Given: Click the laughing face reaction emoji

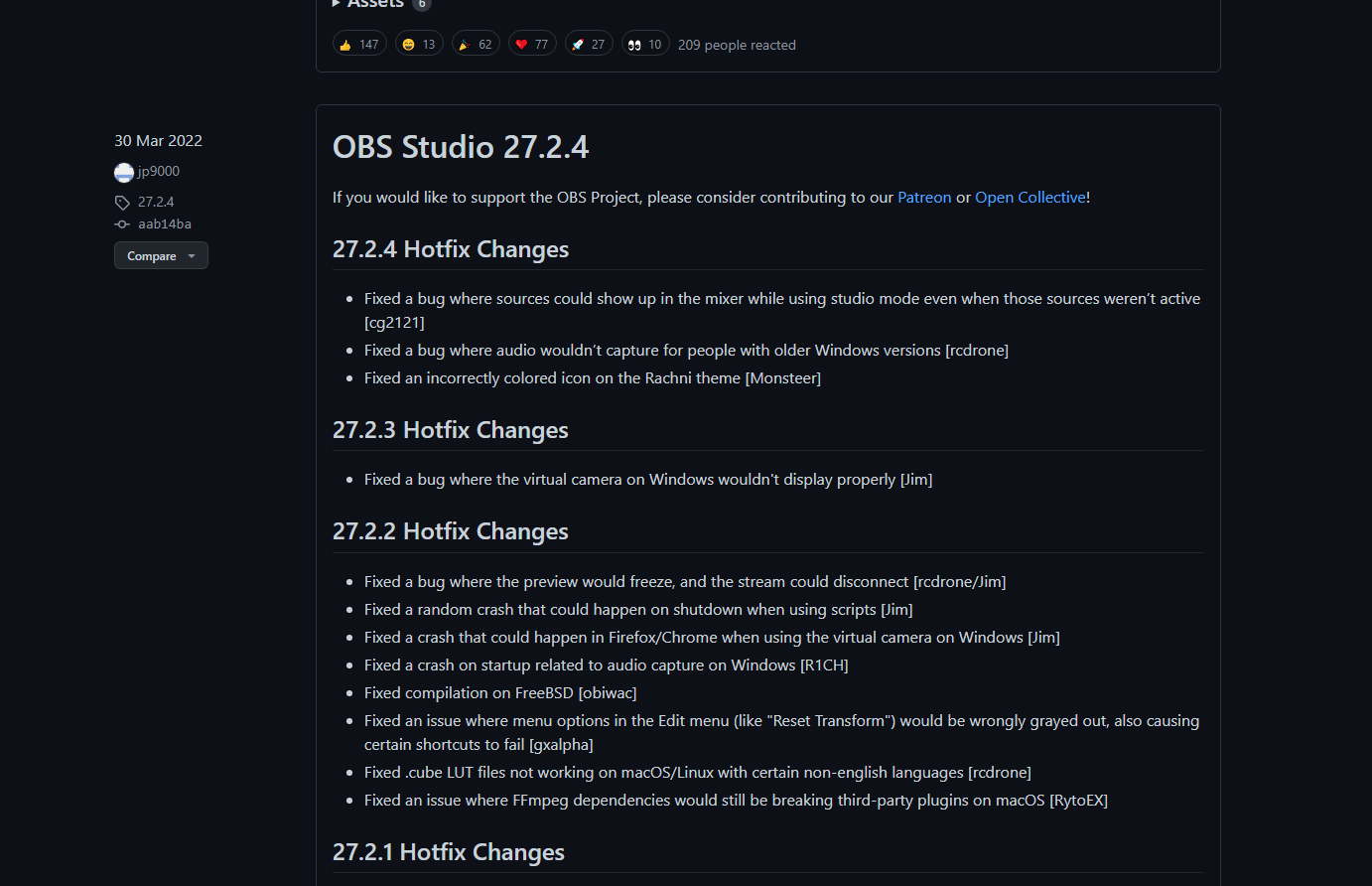Looking at the screenshot, I should tap(408, 43).
